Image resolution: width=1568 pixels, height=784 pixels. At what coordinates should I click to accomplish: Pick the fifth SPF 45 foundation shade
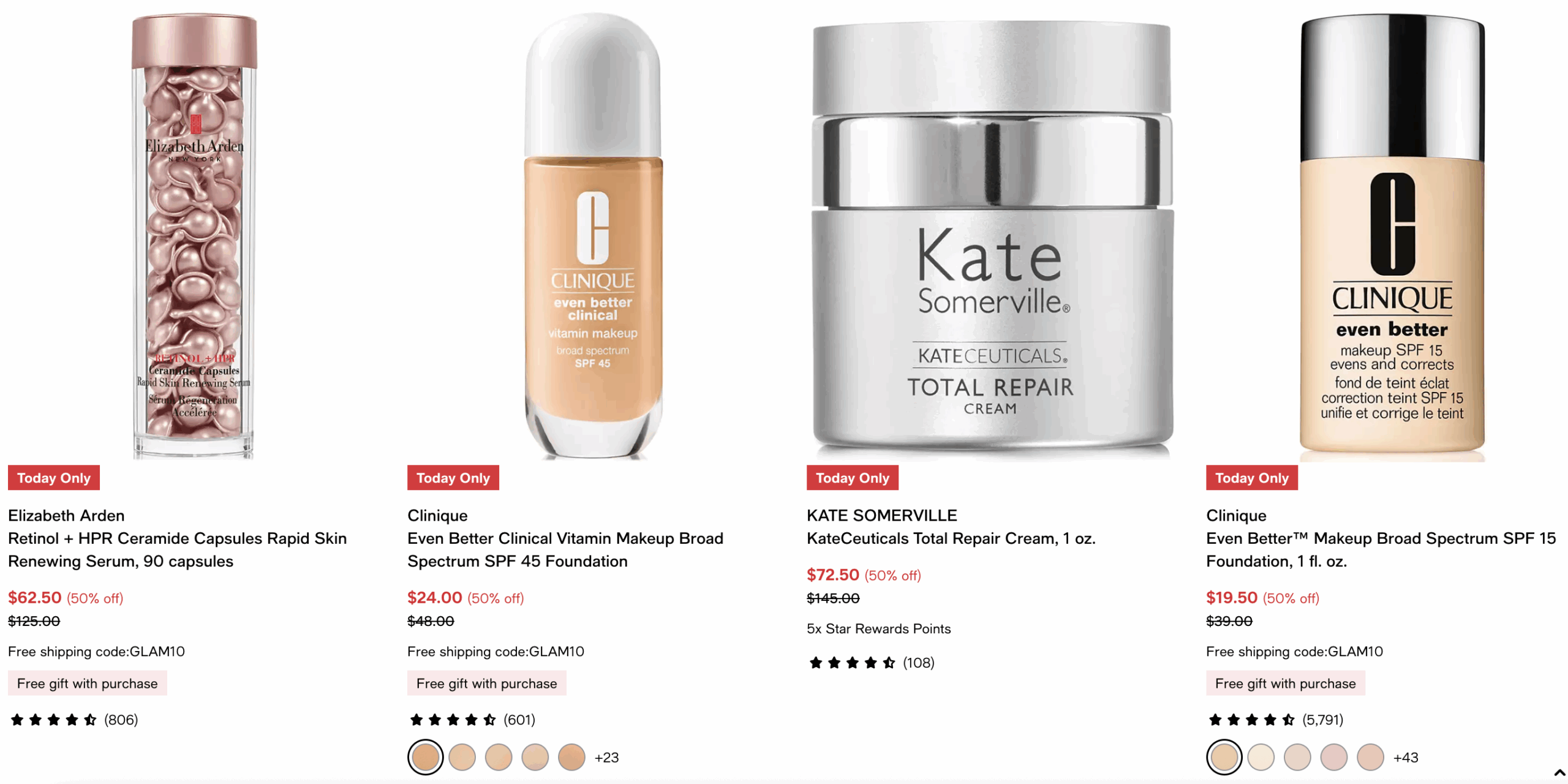[571, 757]
